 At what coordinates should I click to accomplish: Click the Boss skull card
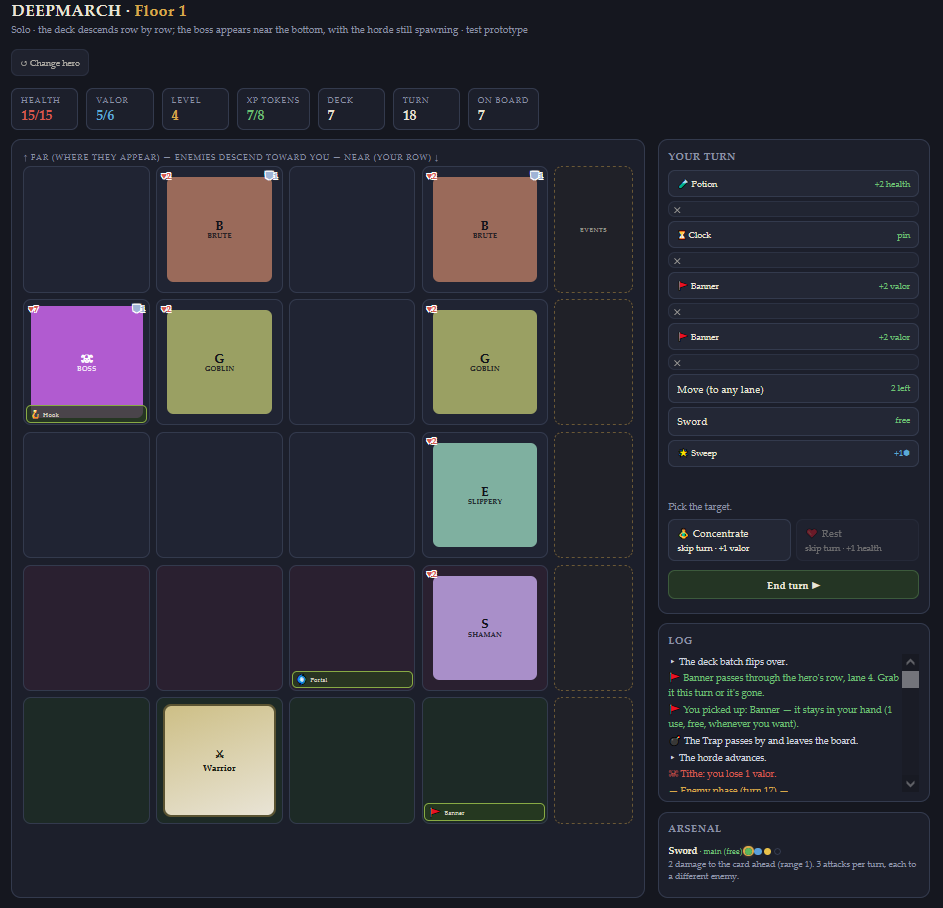point(87,356)
